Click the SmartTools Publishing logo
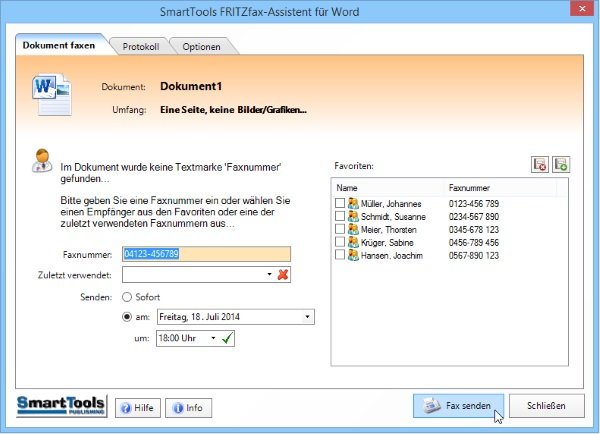 (61, 406)
